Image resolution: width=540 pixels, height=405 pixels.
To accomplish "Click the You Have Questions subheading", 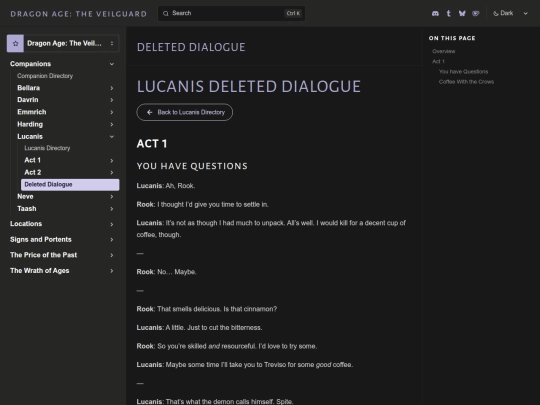I will tap(192, 166).
